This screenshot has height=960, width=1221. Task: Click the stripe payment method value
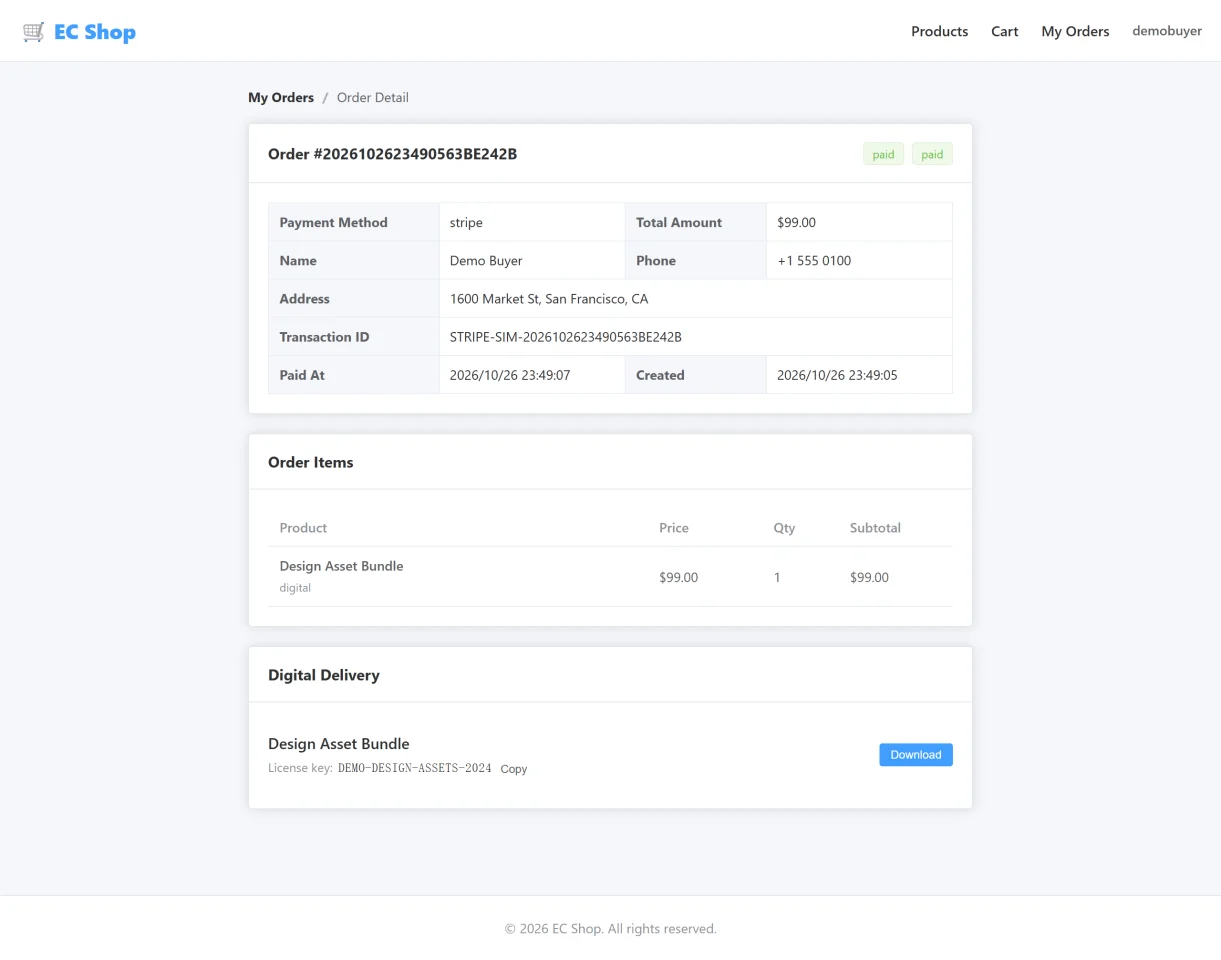click(x=466, y=222)
